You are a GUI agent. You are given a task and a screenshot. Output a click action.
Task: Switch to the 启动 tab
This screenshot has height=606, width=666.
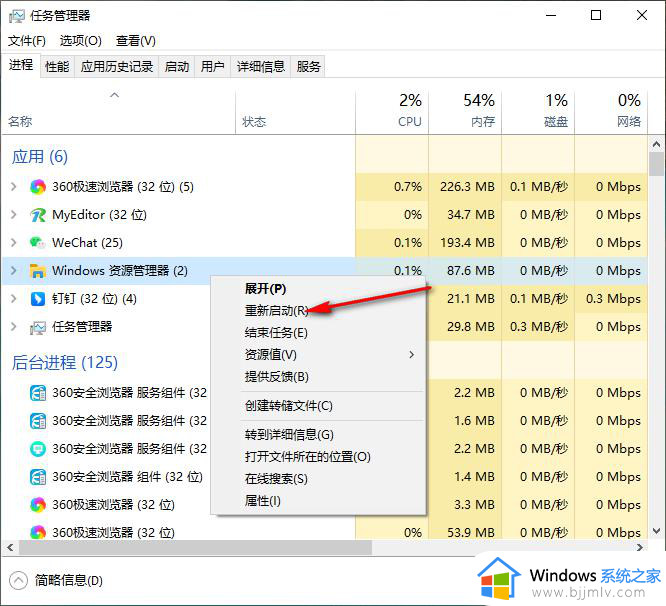(x=177, y=67)
